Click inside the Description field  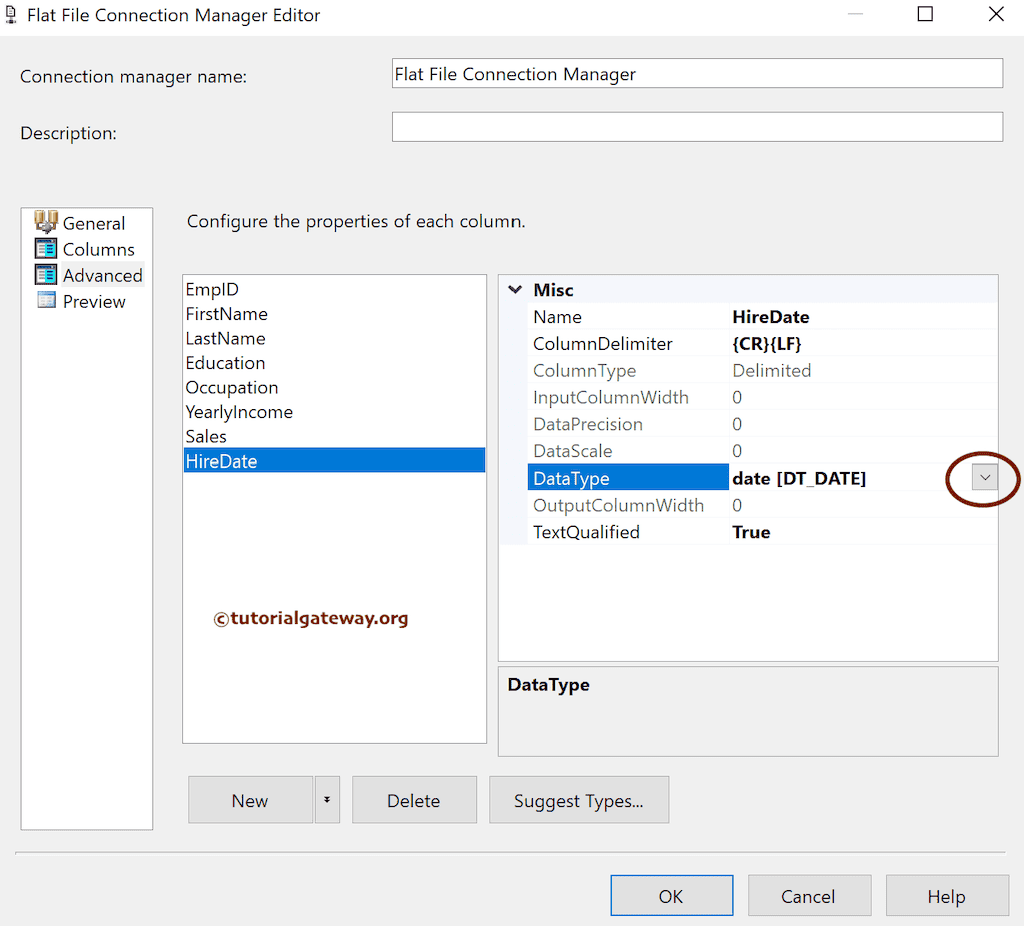(697, 126)
